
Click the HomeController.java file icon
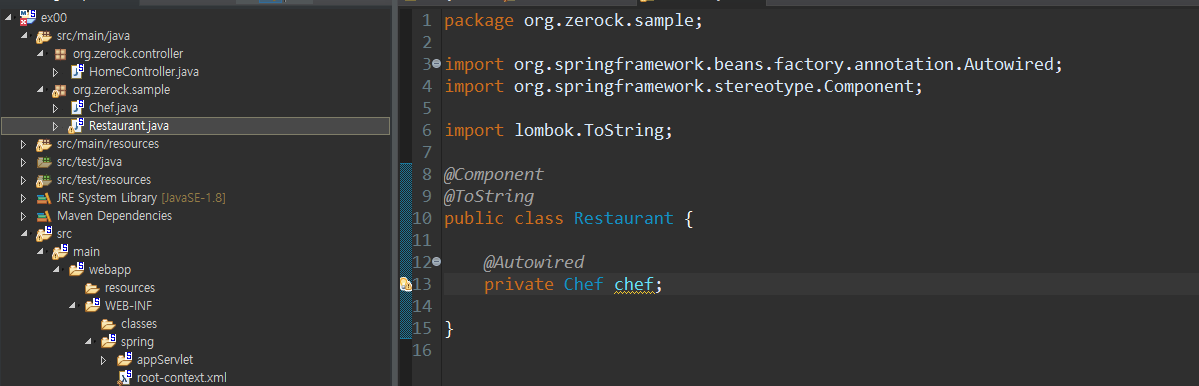click(x=76, y=72)
